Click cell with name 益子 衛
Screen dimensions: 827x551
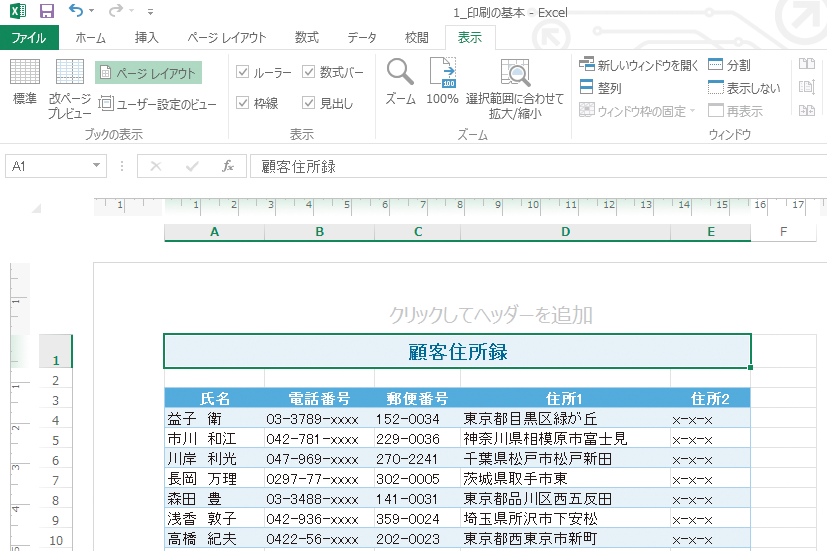tap(214, 419)
